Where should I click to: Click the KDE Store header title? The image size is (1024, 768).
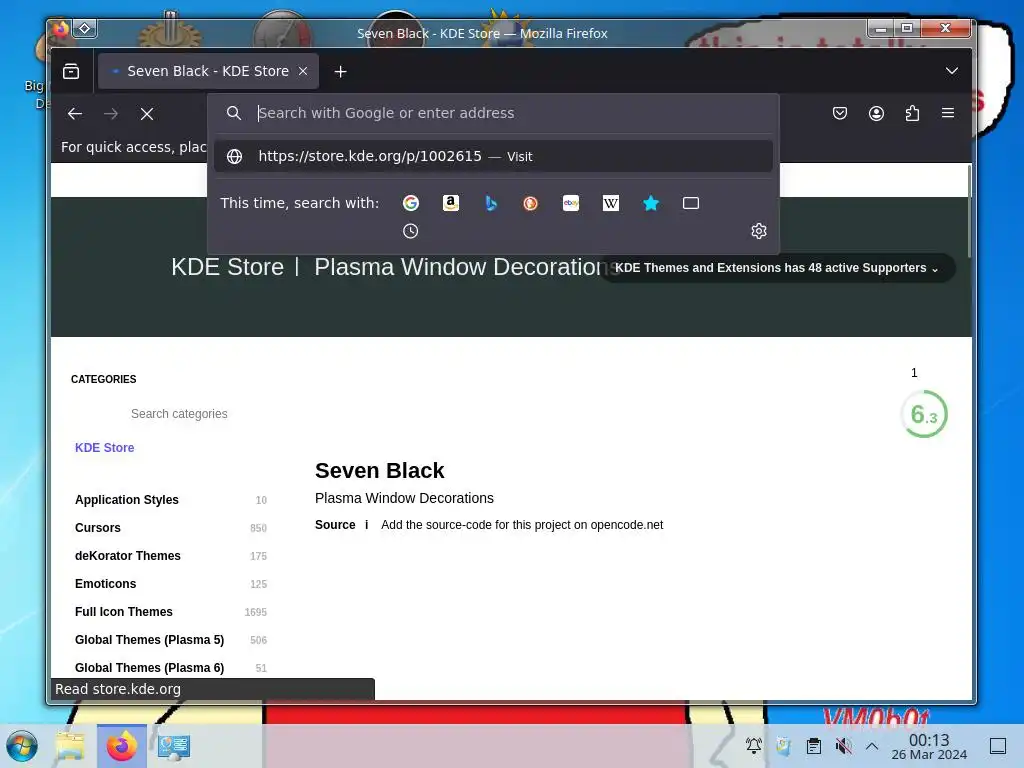[227, 267]
